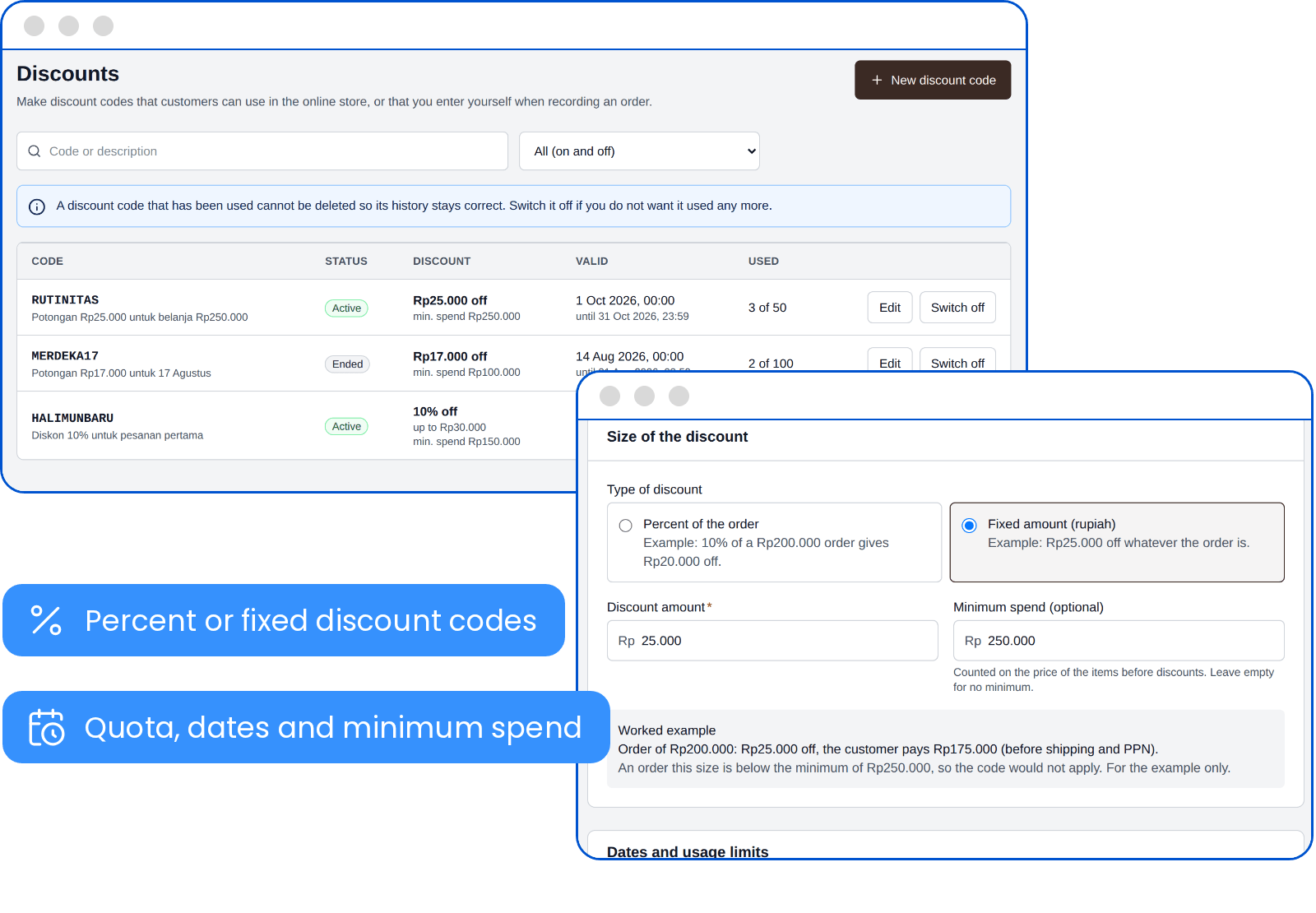Select the Percent of the order radio
Screen dimensions: 1316x913
tap(626, 526)
